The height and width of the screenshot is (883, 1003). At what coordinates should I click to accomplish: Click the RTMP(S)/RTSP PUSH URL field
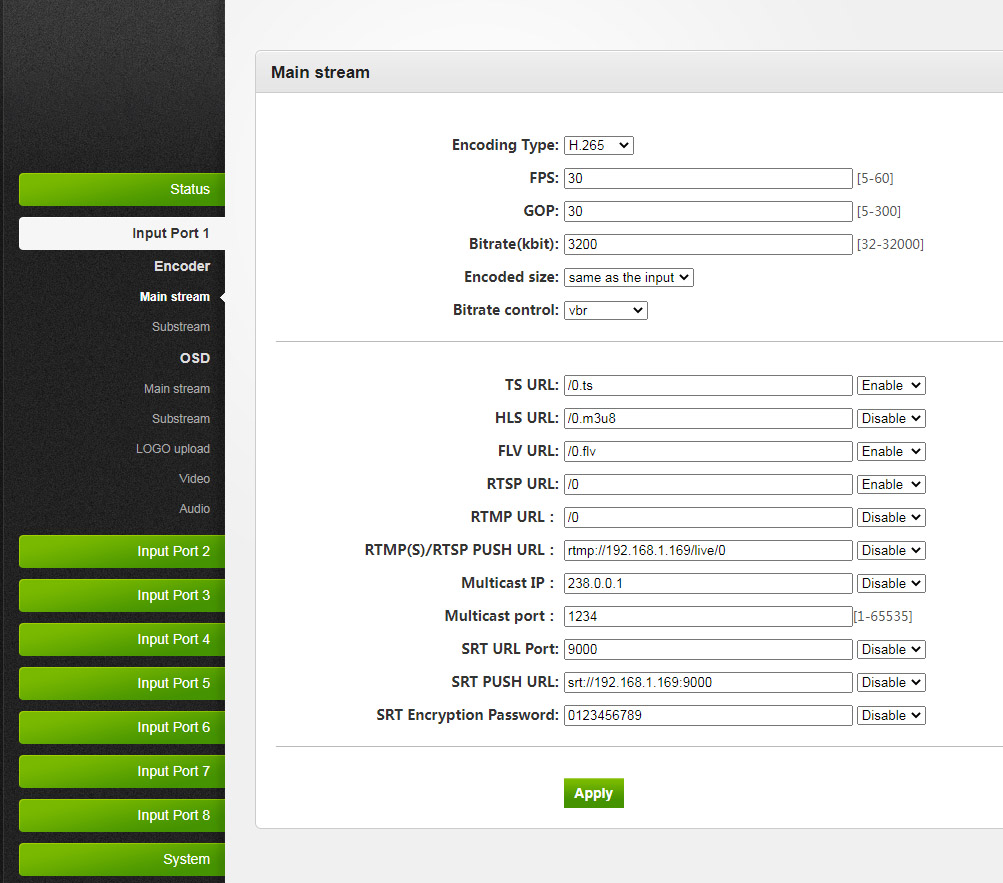click(x=707, y=550)
